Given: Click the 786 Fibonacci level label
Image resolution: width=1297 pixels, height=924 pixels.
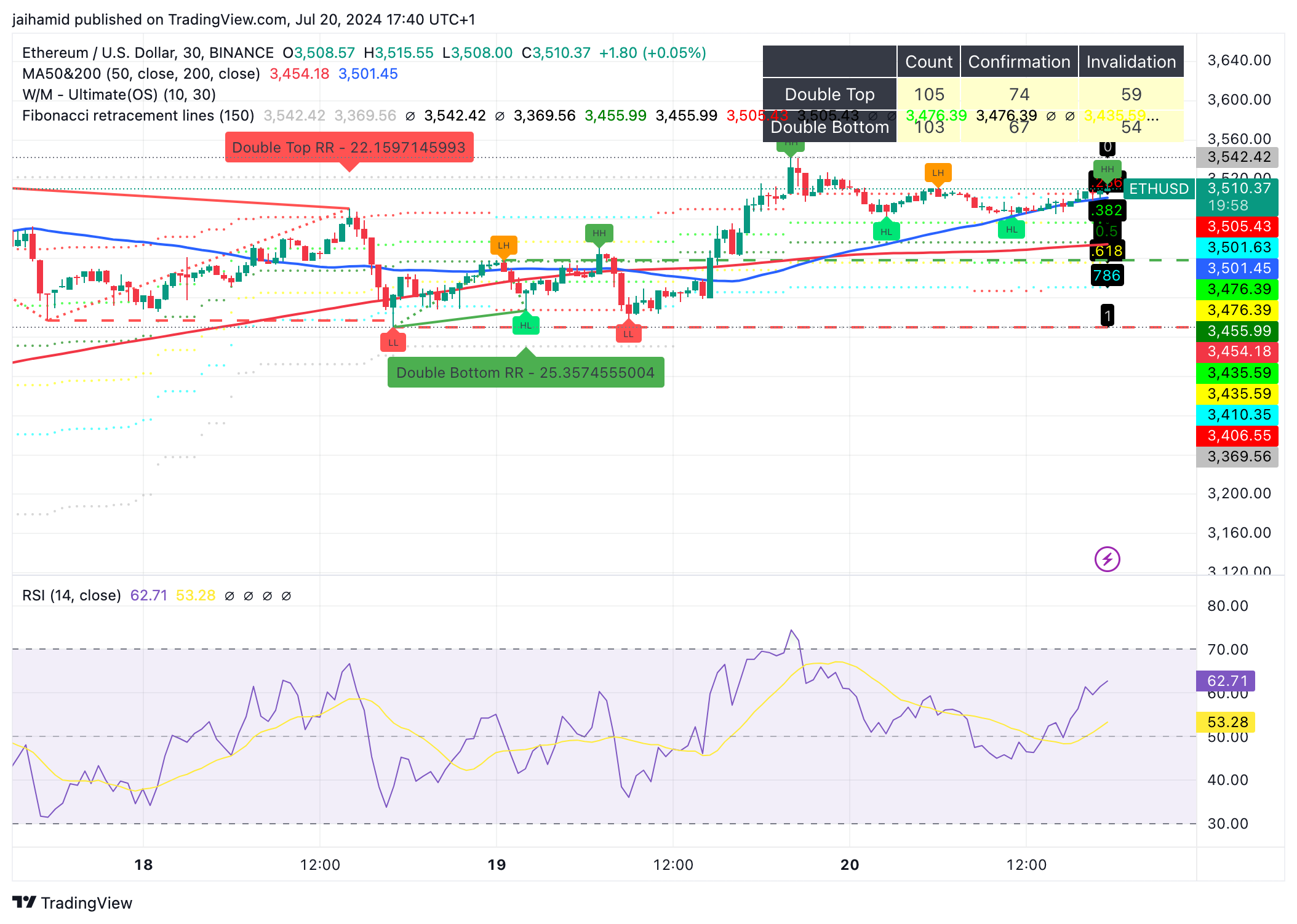Looking at the screenshot, I should click(x=1107, y=276).
